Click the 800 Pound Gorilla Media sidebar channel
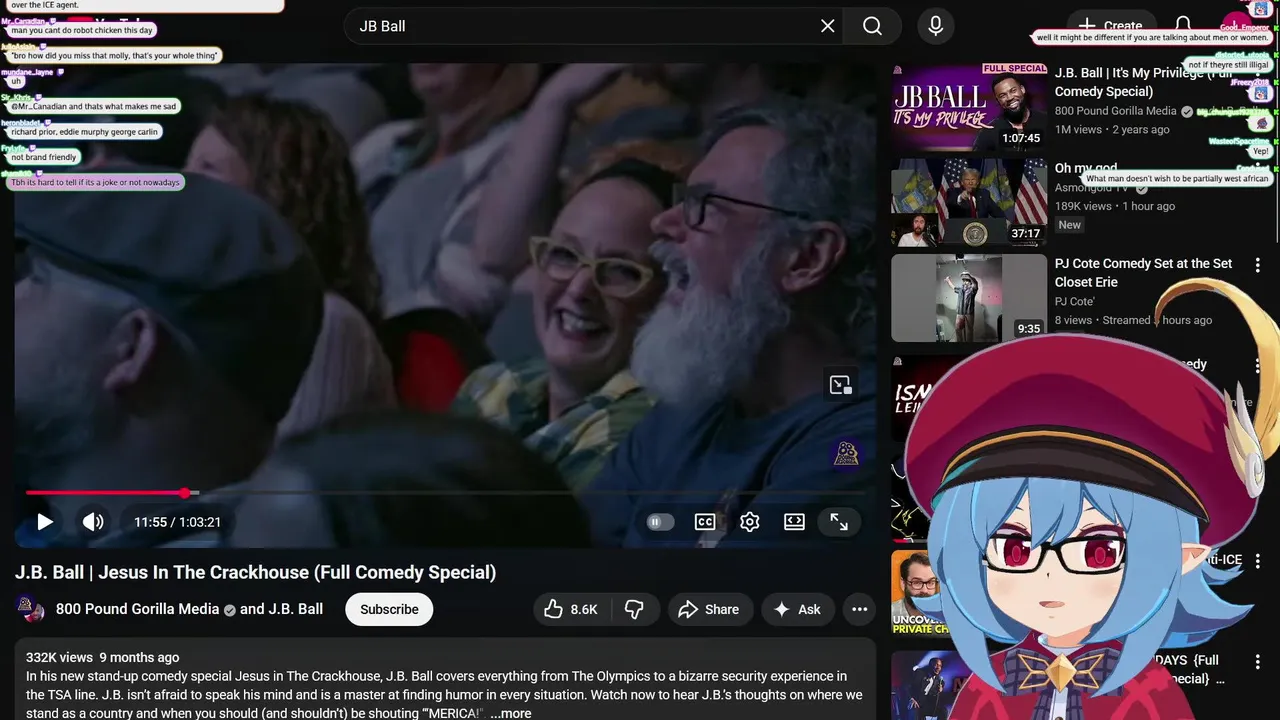The width and height of the screenshot is (1280, 720). coord(1115,111)
